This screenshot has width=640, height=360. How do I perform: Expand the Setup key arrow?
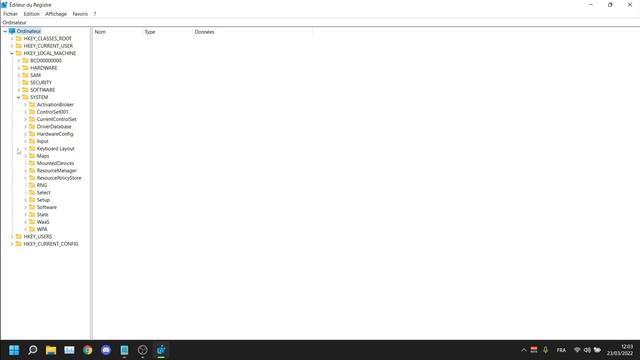tap(25, 200)
